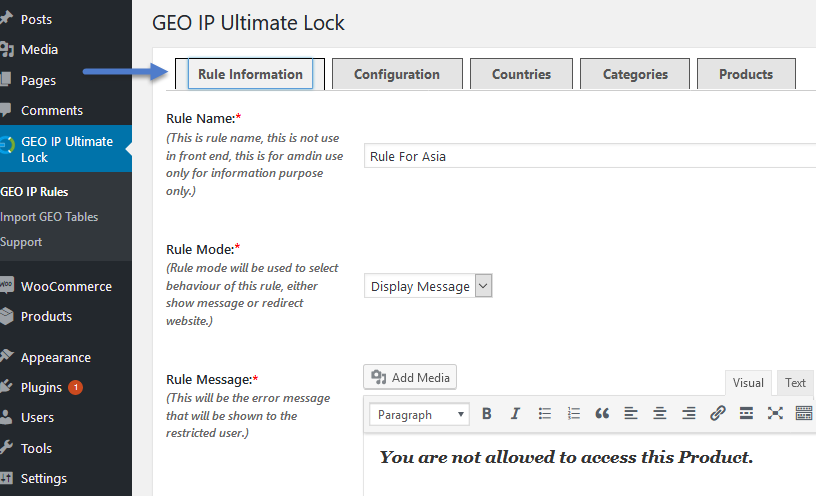This screenshot has height=496, width=816.
Task: Open the Pages menu label
Action: tap(38, 80)
